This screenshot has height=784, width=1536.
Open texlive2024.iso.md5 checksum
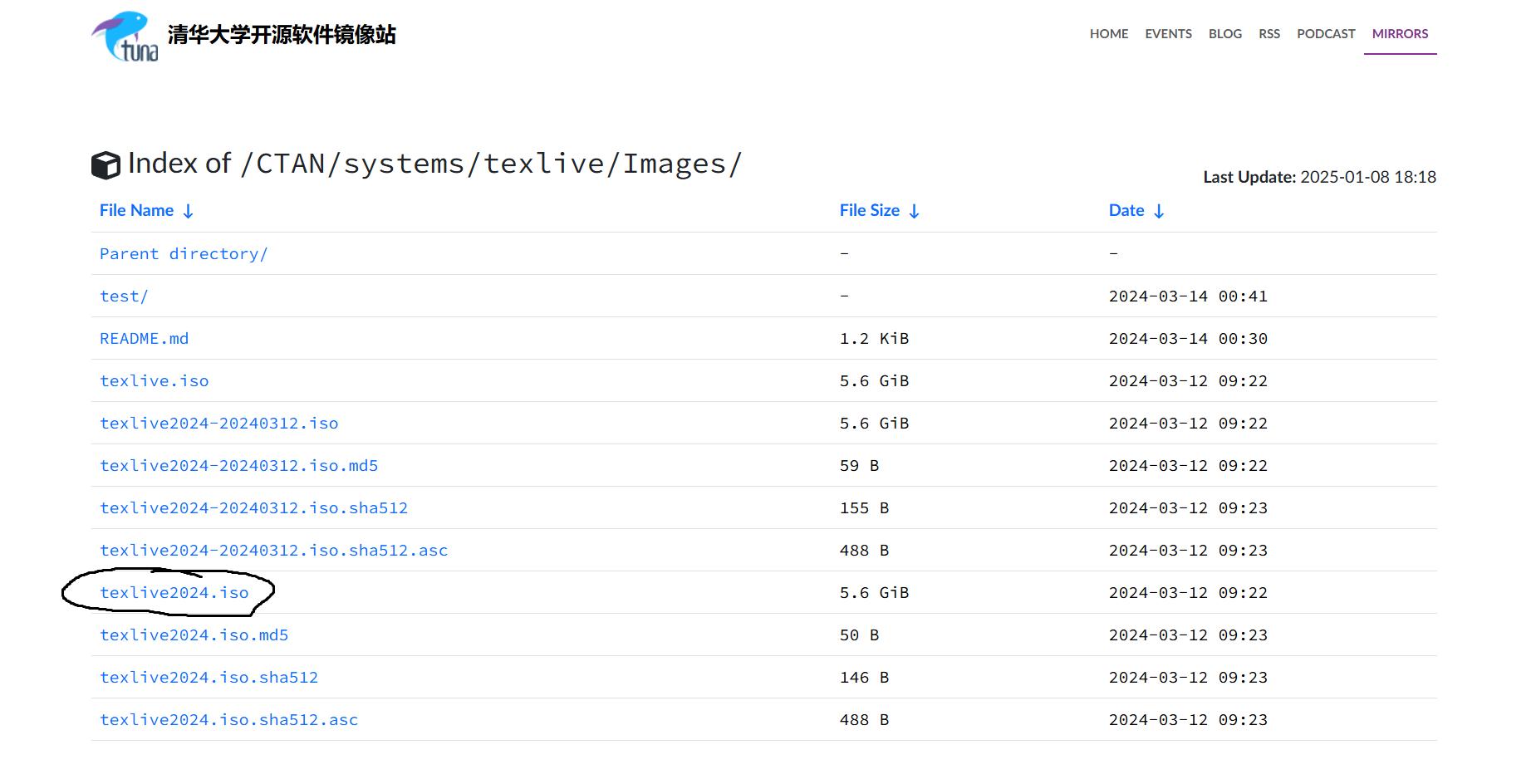[194, 635]
